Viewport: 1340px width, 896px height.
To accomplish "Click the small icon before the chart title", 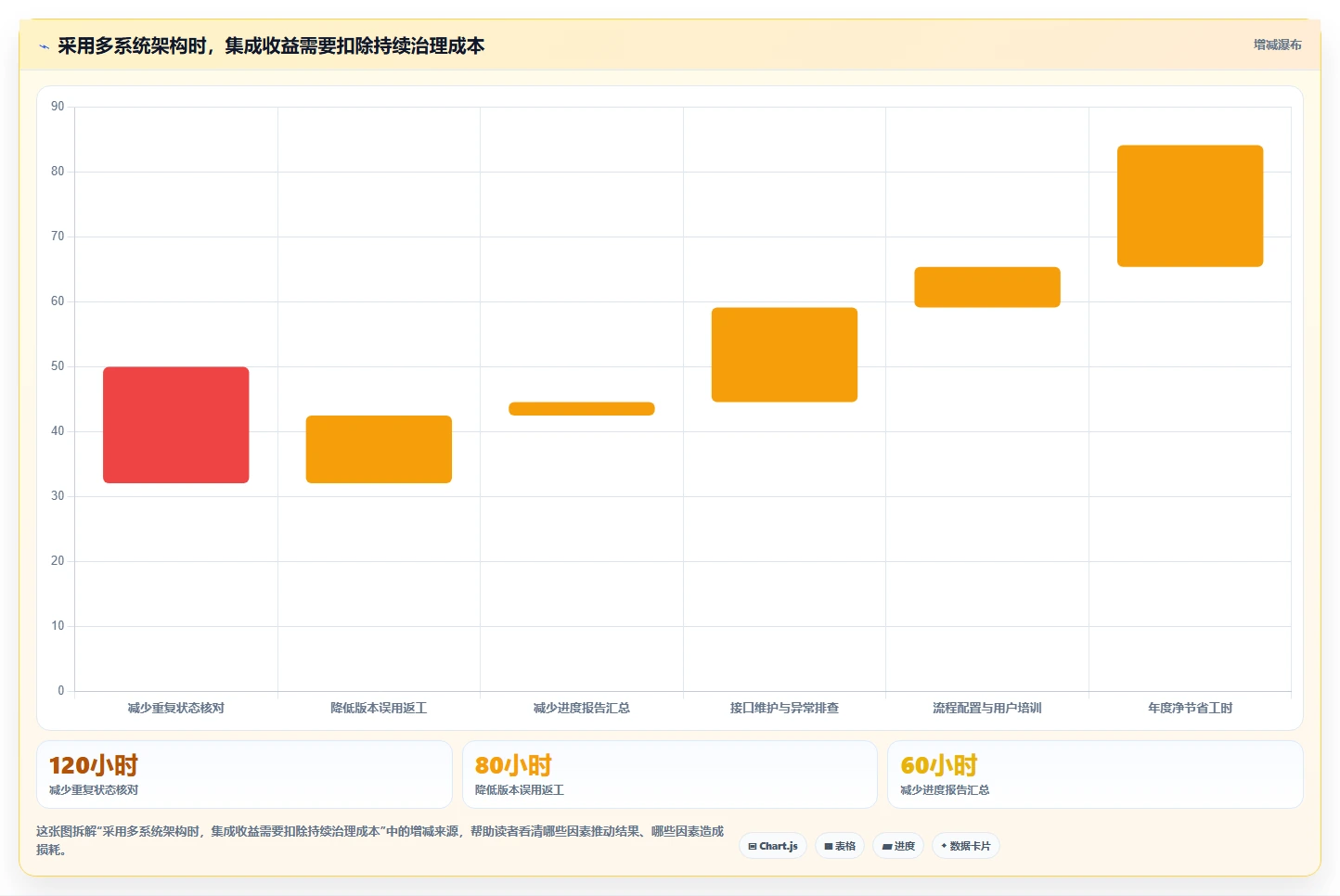I will coord(44,46).
